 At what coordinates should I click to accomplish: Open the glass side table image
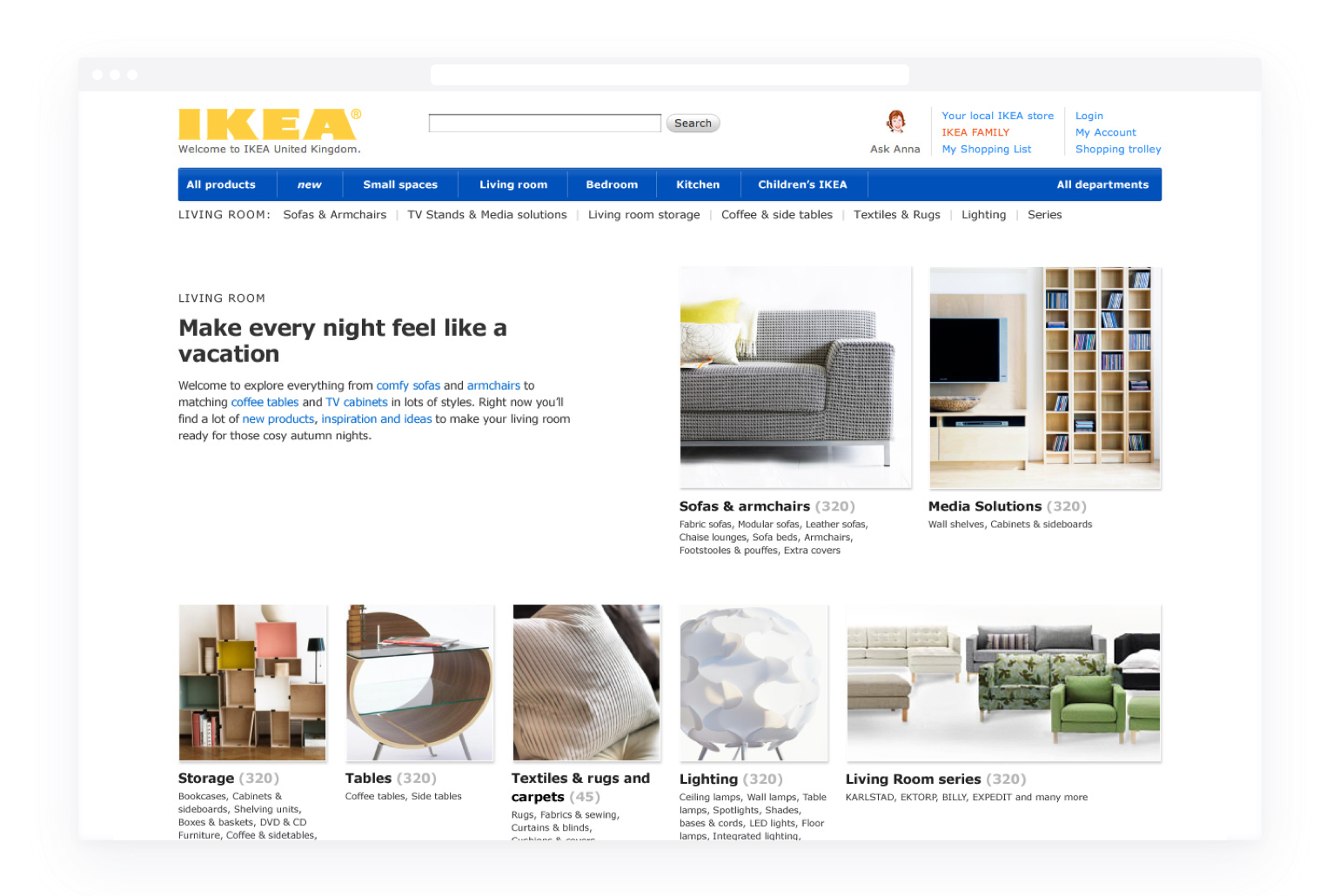pos(419,683)
